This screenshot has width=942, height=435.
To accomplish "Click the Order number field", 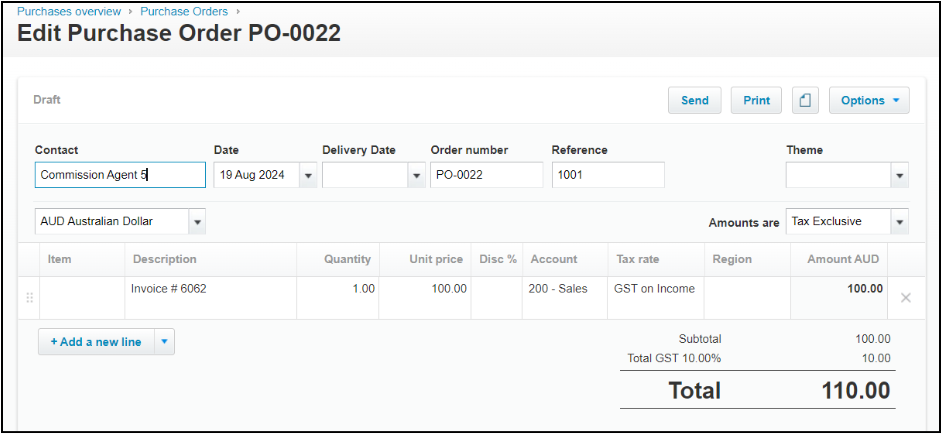I will coord(486,175).
